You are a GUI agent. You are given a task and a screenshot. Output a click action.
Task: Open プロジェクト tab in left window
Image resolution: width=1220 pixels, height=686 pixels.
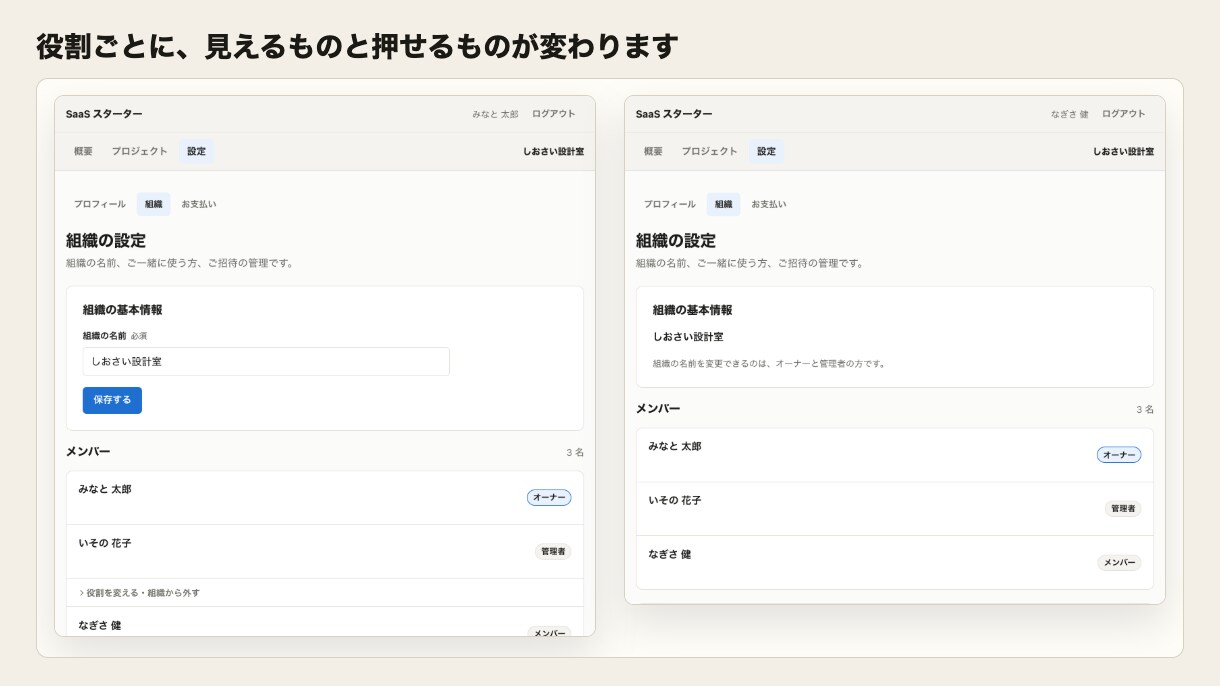coord(139,152)
